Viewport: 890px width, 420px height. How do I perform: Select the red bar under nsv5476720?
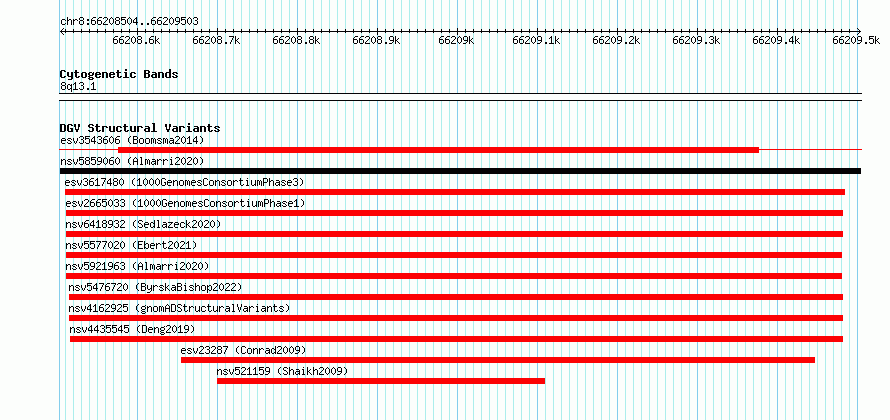point(456,297)
